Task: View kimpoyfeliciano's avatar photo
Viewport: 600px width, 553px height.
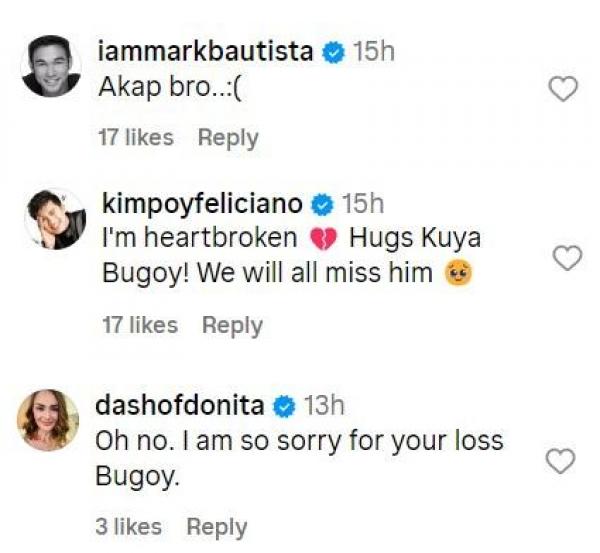Action: pyautogui.click(x=54, y=218)
